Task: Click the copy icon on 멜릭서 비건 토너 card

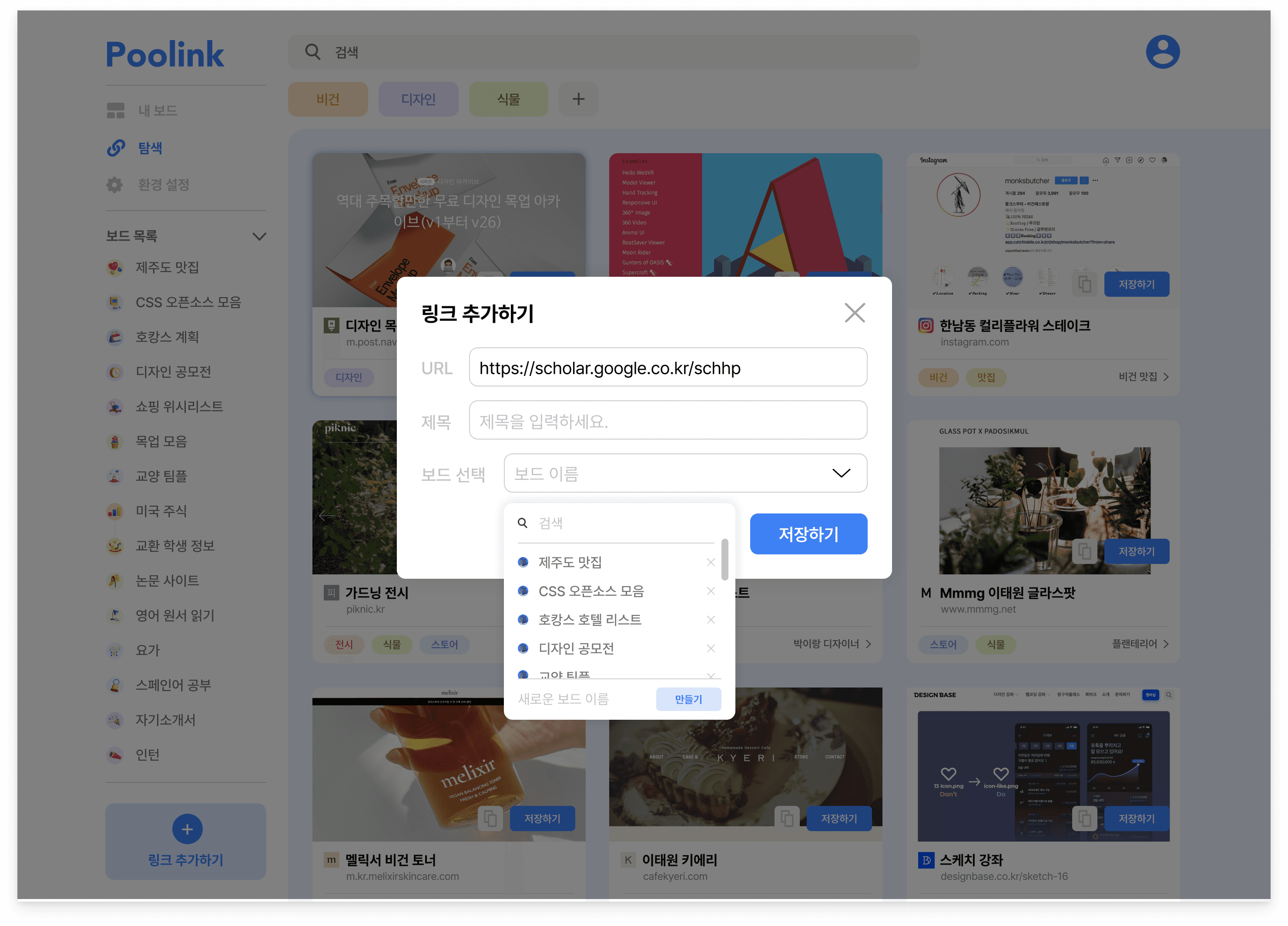Action: pyautogui.click(x=490, y=818)
